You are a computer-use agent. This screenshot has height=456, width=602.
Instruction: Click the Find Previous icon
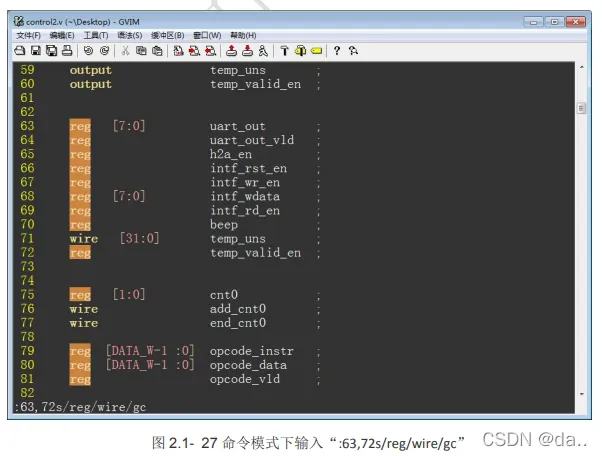point(210,51)
